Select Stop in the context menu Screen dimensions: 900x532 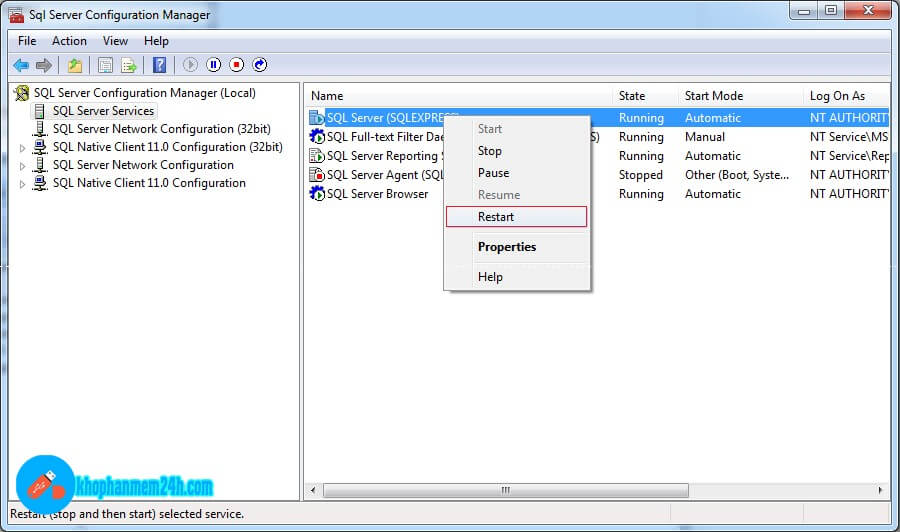tap(490, 151)
